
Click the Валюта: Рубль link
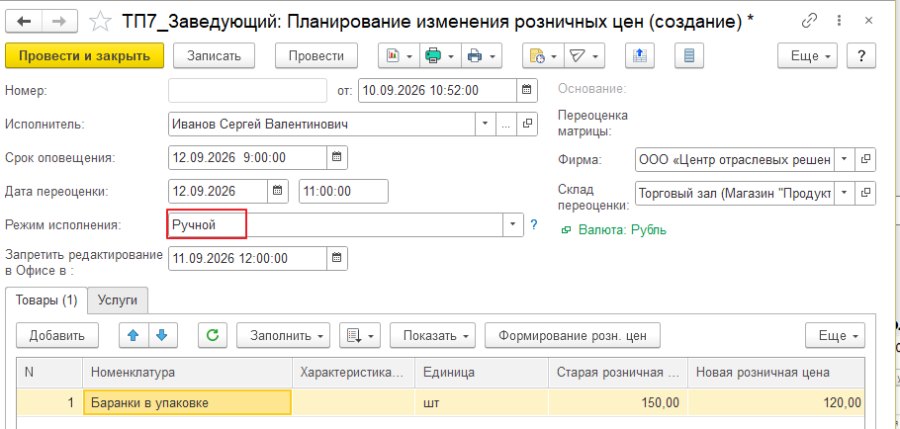[622, 230]
